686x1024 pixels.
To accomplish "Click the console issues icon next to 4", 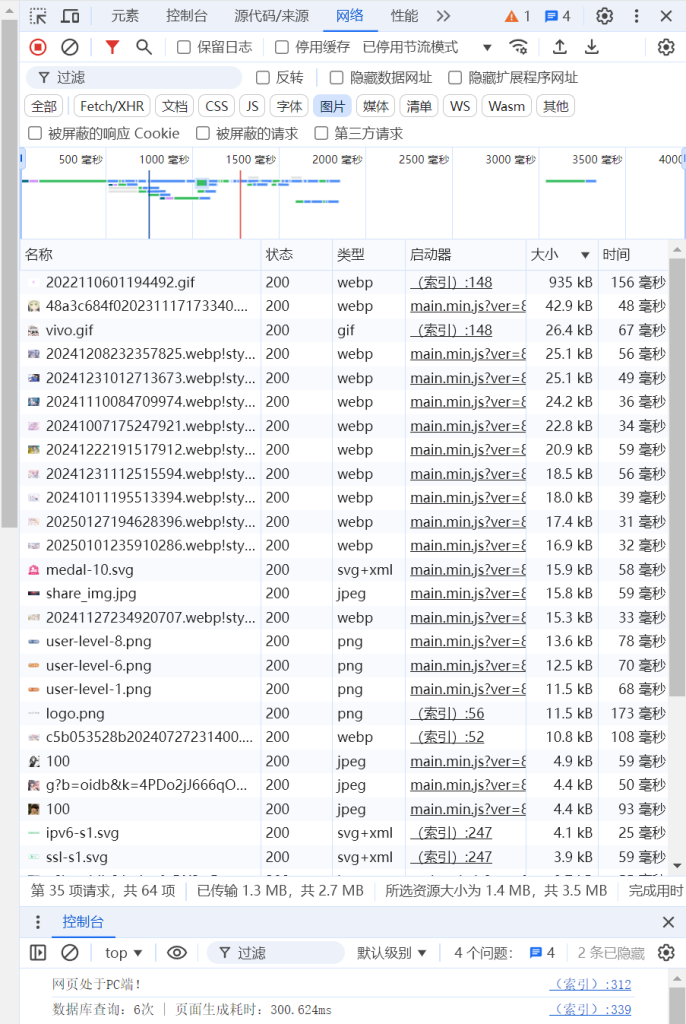I will [536, 953].
